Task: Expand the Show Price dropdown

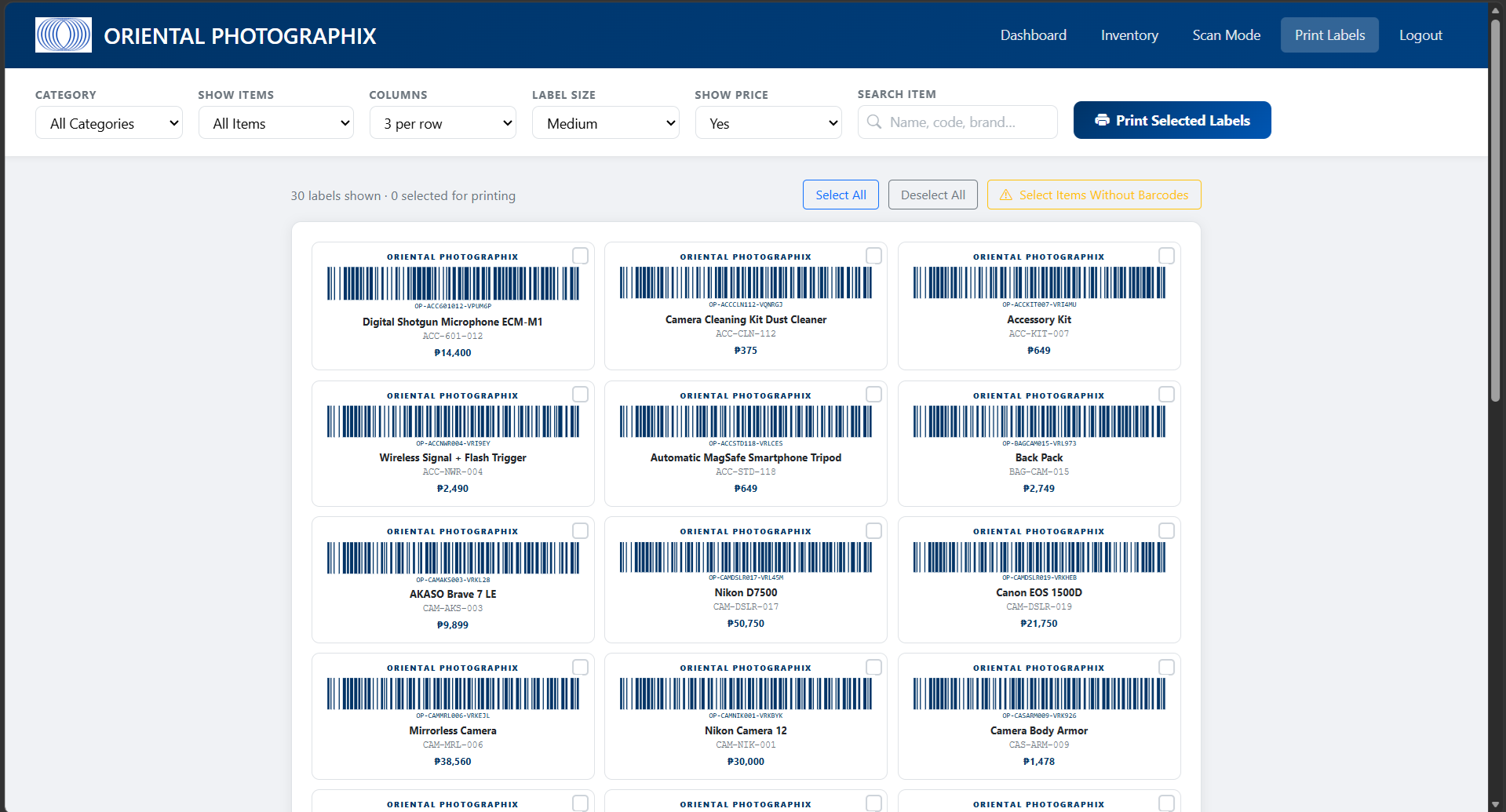Action: [x=768, y=123]
